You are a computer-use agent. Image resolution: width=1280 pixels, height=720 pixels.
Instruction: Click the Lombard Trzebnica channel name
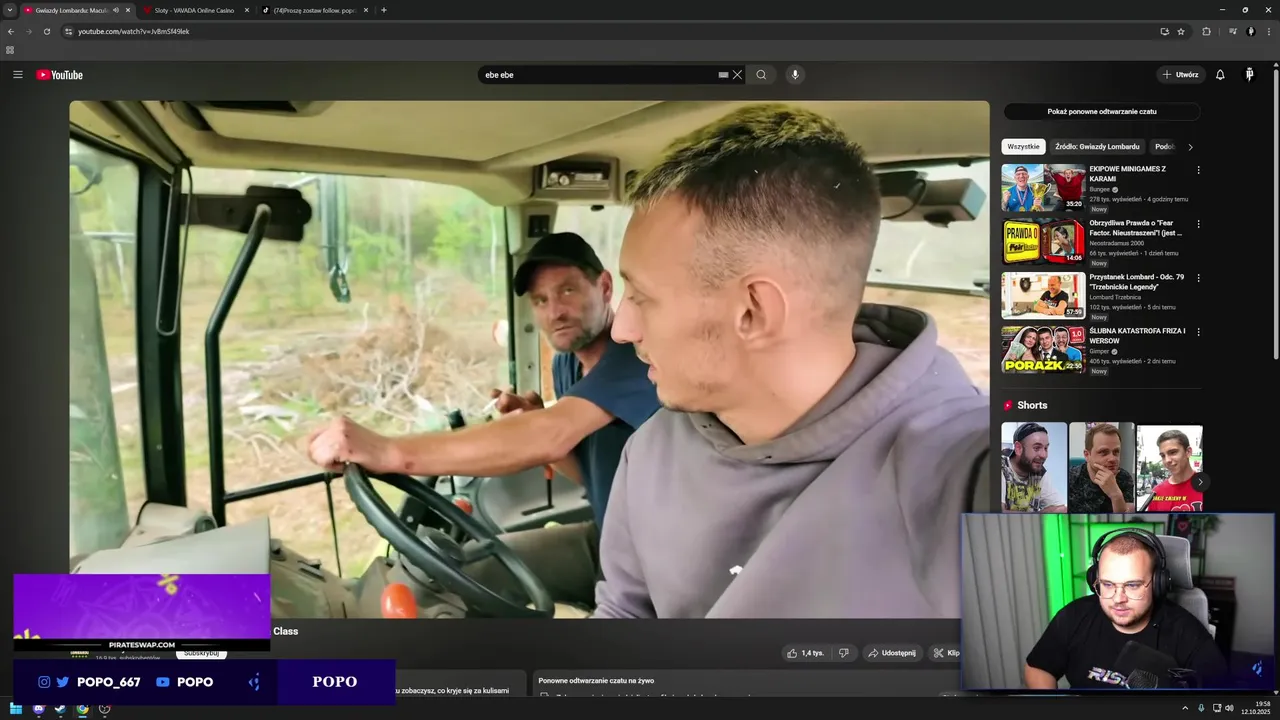pyautogui.click(x=1117, y=297)
